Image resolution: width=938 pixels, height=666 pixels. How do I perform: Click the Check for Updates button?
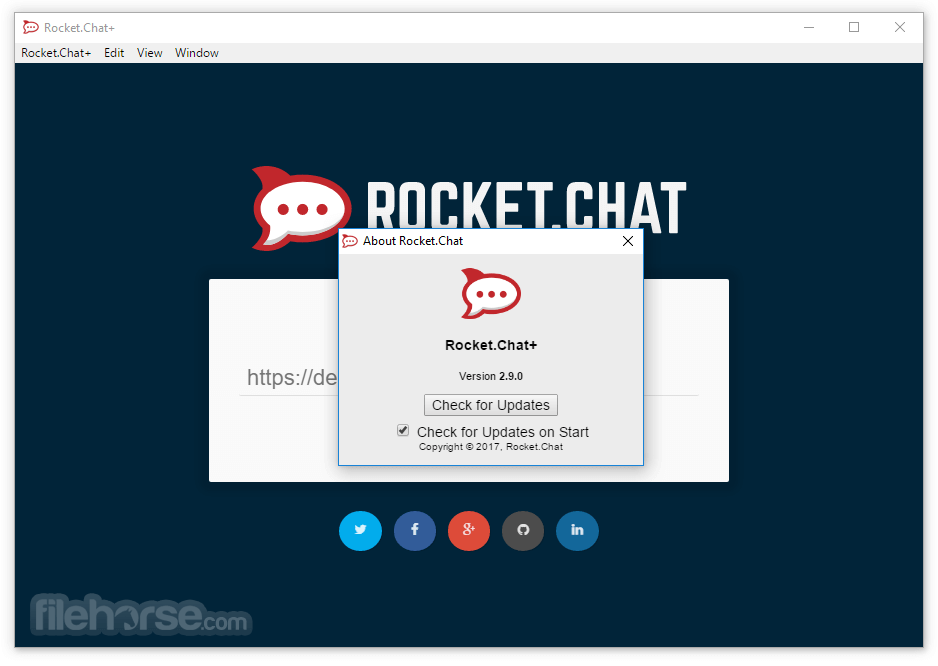pos(491,405)
